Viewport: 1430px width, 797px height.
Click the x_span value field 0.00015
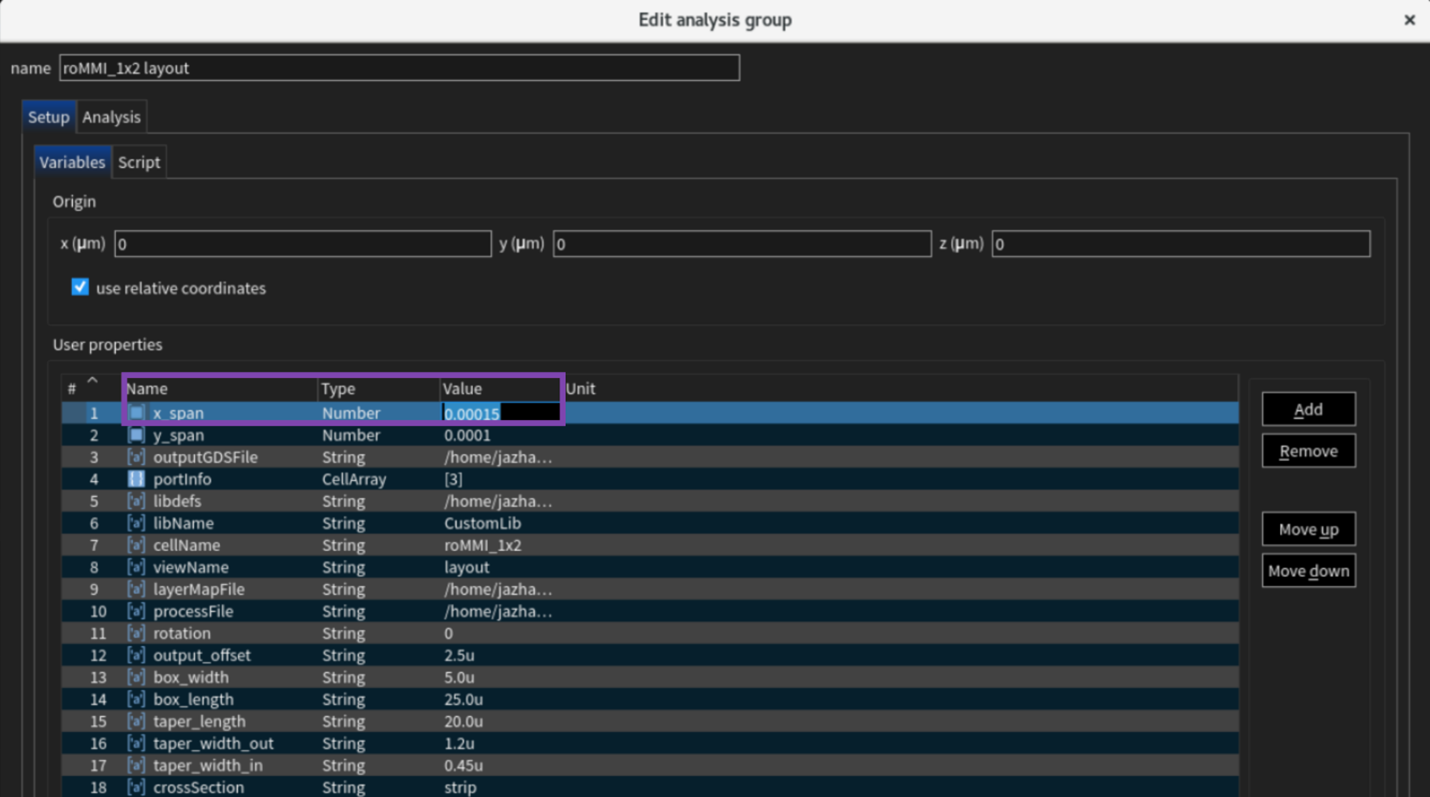click(x=501, y=413)
